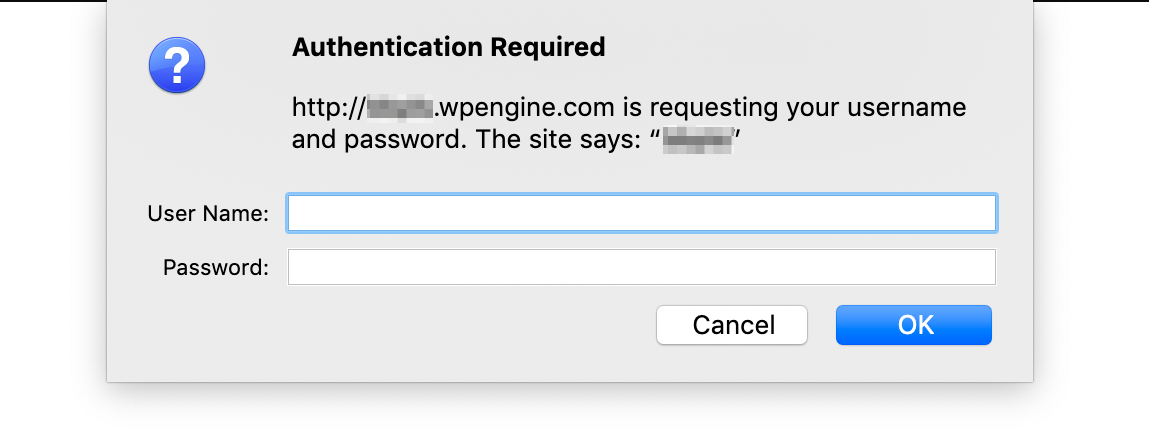1149x442 pixels.
Task: Confirm with the blue OK button
Action: pos(914,325)
